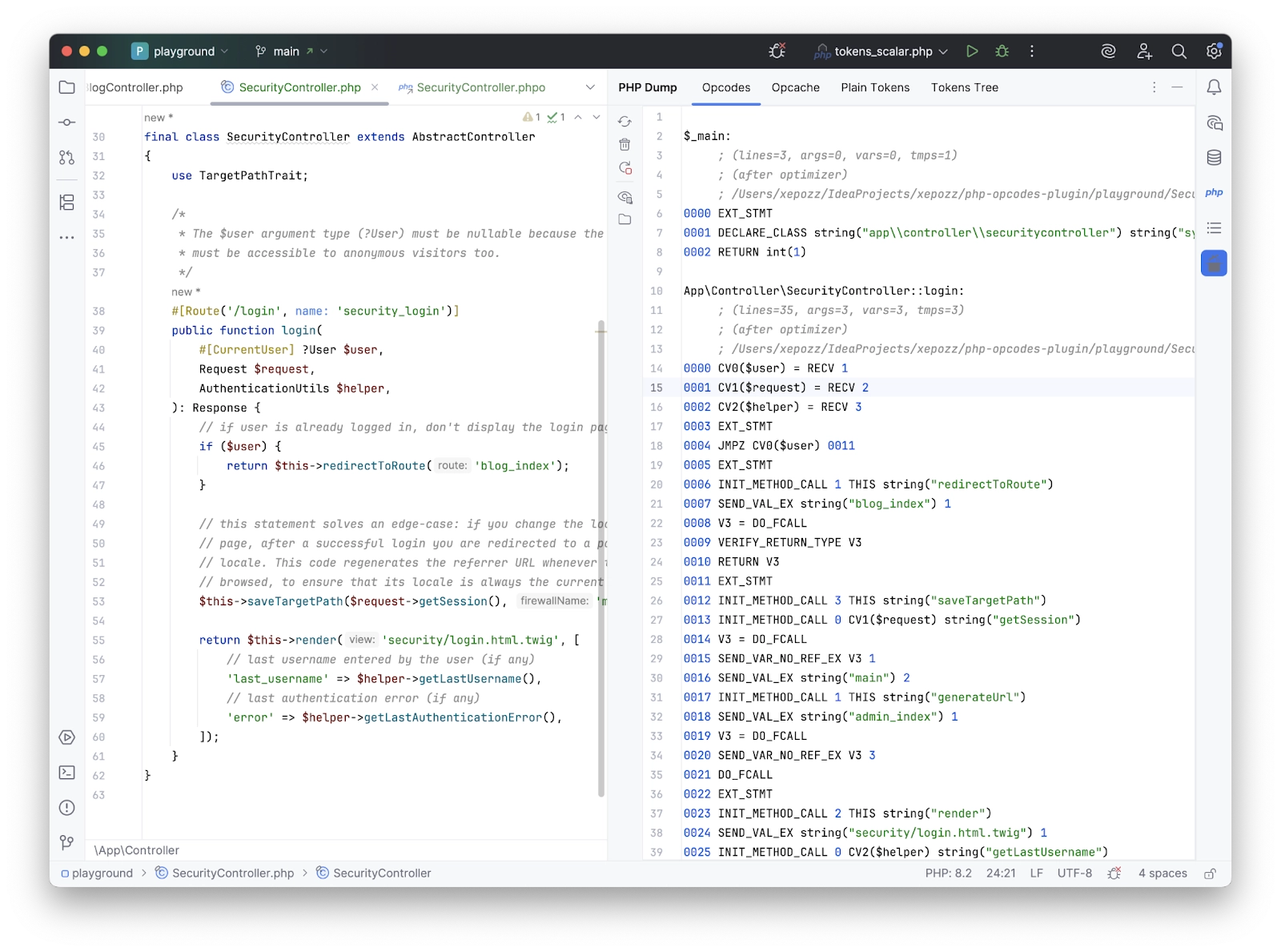
Task: Open the Structure tool window
Action: click(66, 203)
